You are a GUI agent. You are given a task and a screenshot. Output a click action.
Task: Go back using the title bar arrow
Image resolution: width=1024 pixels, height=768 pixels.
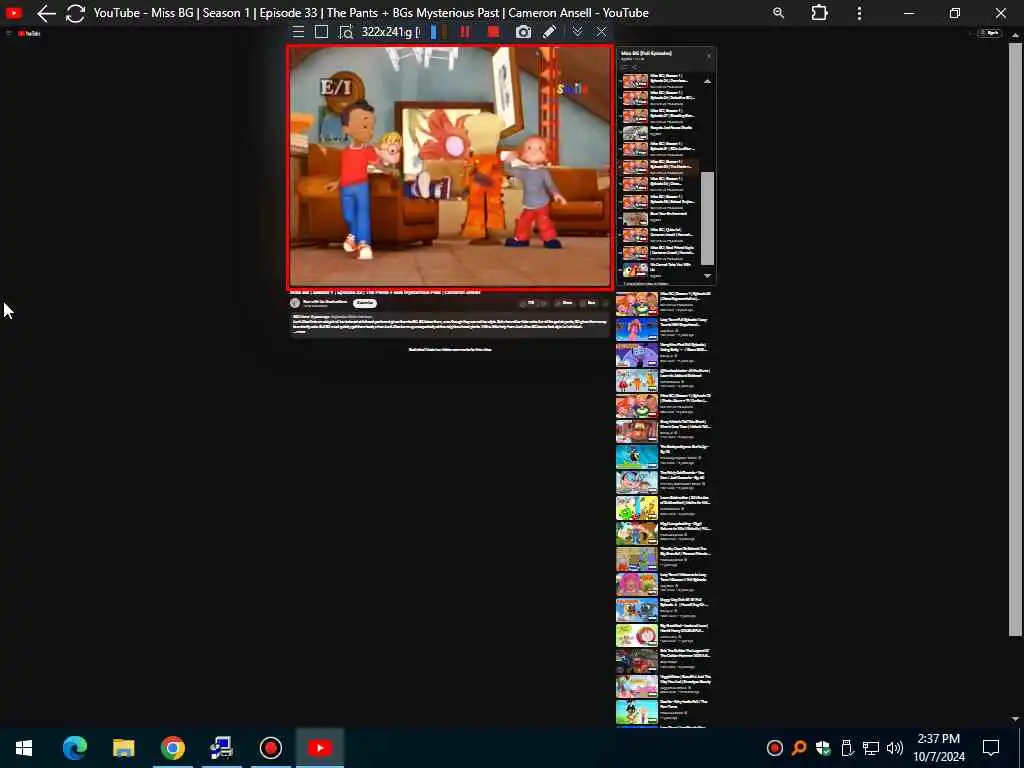point(46,13)
